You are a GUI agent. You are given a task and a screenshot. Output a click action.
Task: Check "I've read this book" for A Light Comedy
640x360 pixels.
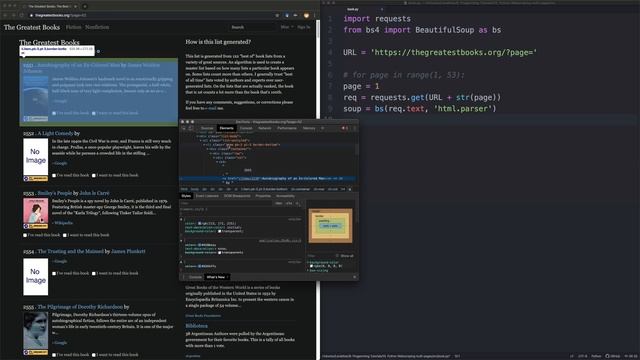(x=54, y=176)
